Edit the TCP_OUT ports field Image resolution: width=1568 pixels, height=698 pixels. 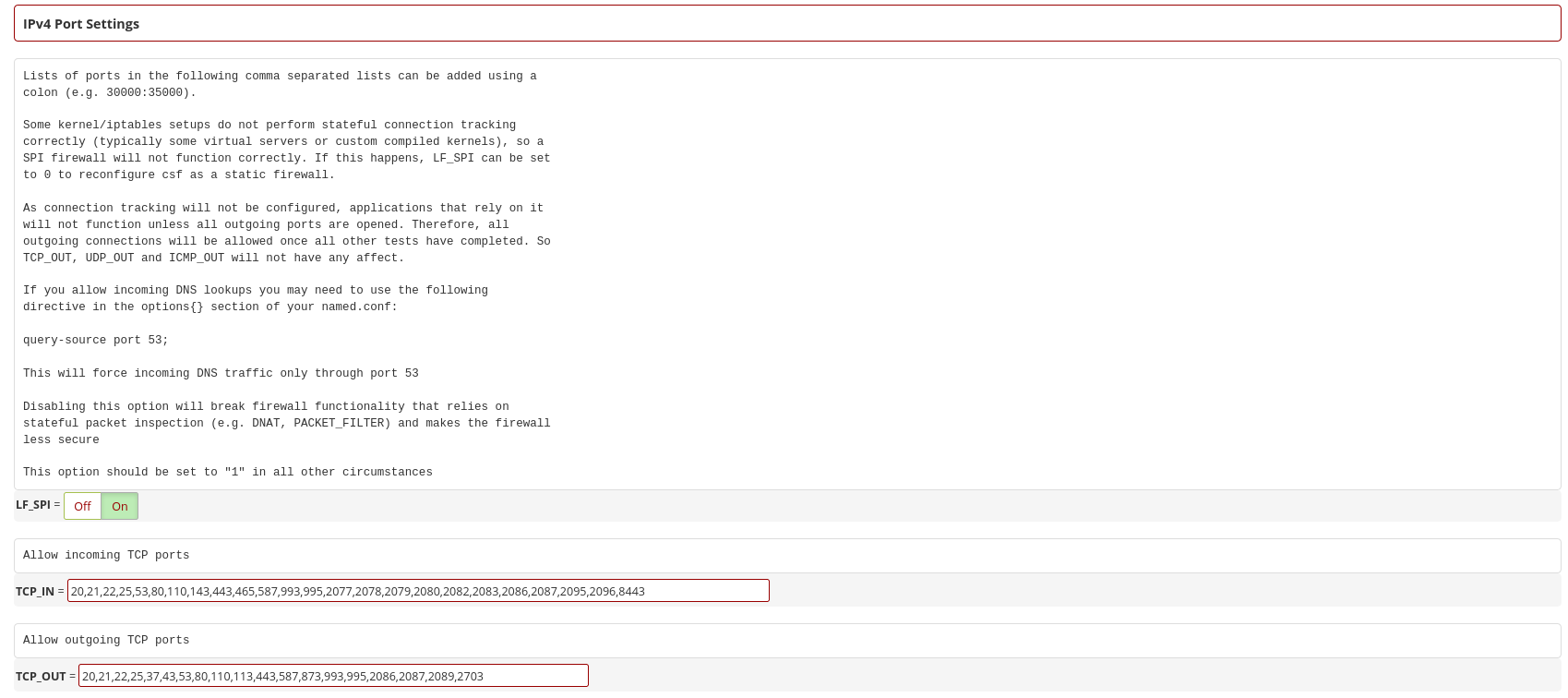coord(333,676)
